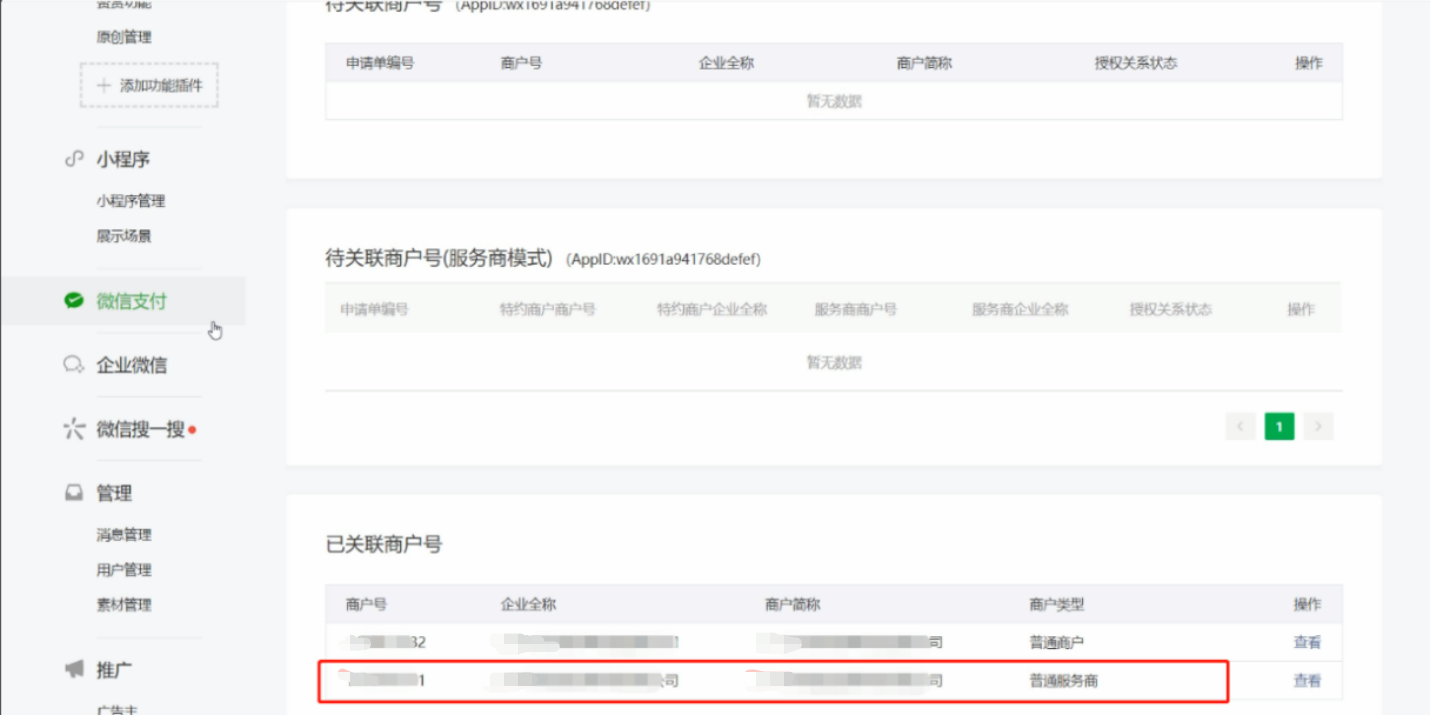Click the green 微信支付 icon

[73, 301]
